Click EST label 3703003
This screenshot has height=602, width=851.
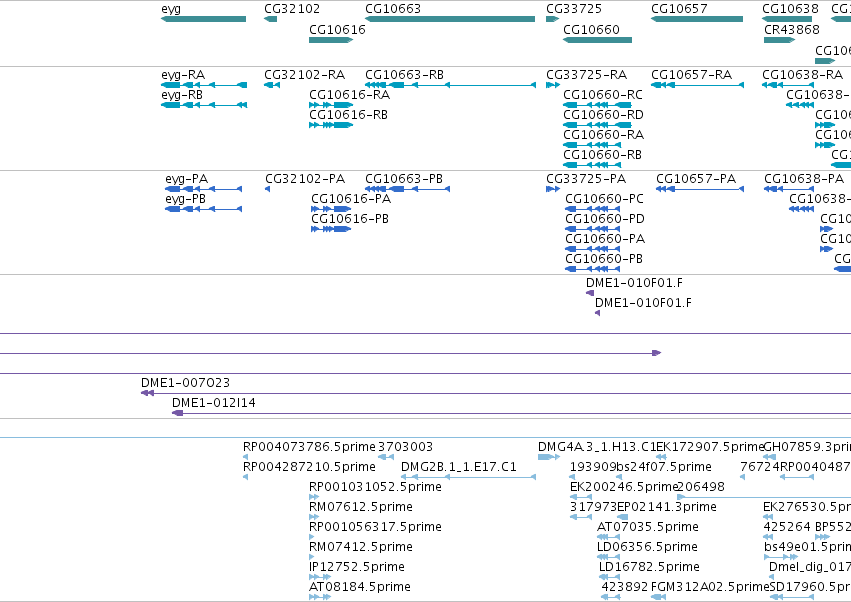tap(405, 447)
